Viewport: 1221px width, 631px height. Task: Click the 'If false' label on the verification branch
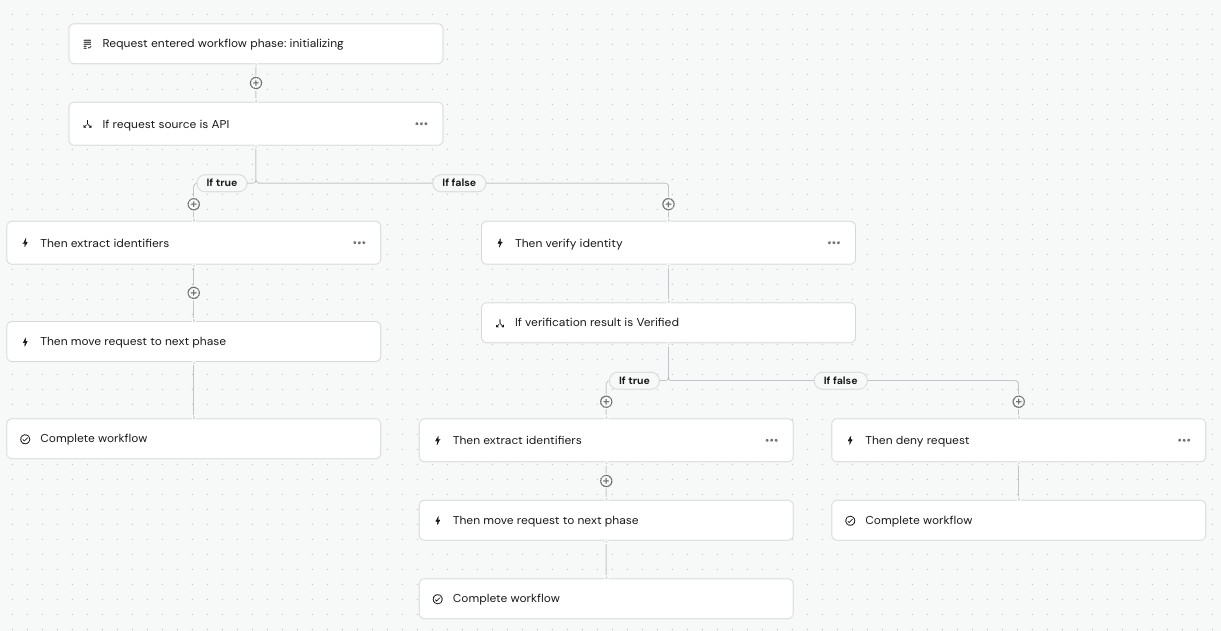coord(840,380)
